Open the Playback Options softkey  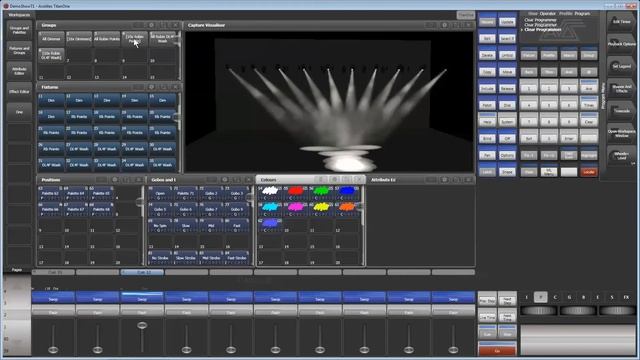point(621,44)
